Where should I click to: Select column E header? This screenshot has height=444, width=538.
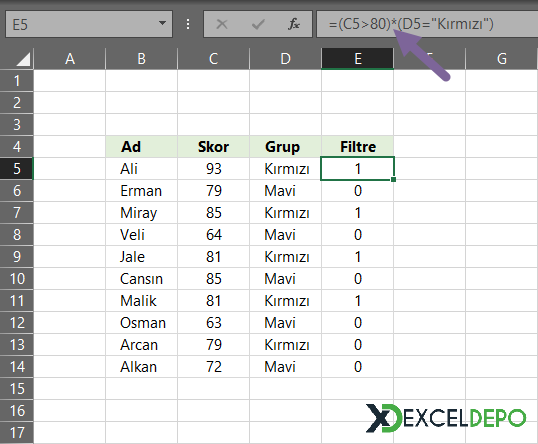pos(358,59)
